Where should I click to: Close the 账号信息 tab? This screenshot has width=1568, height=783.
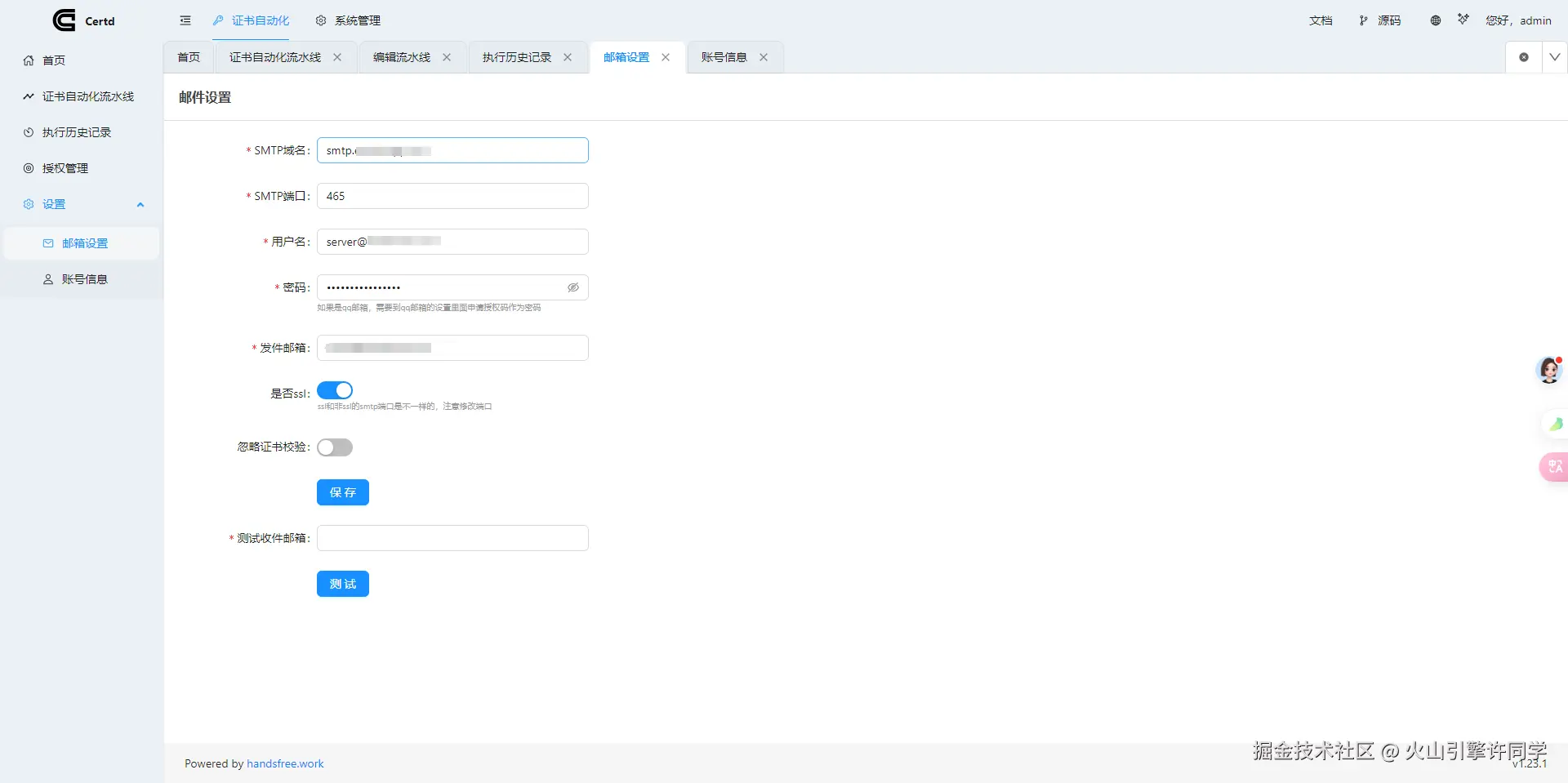point(764,57)
